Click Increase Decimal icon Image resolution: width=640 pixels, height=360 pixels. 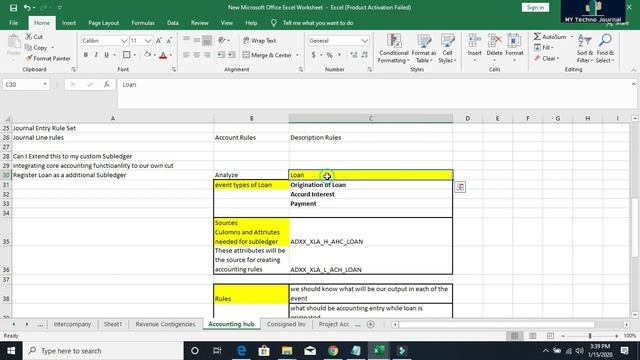click(x=353, y=55)
